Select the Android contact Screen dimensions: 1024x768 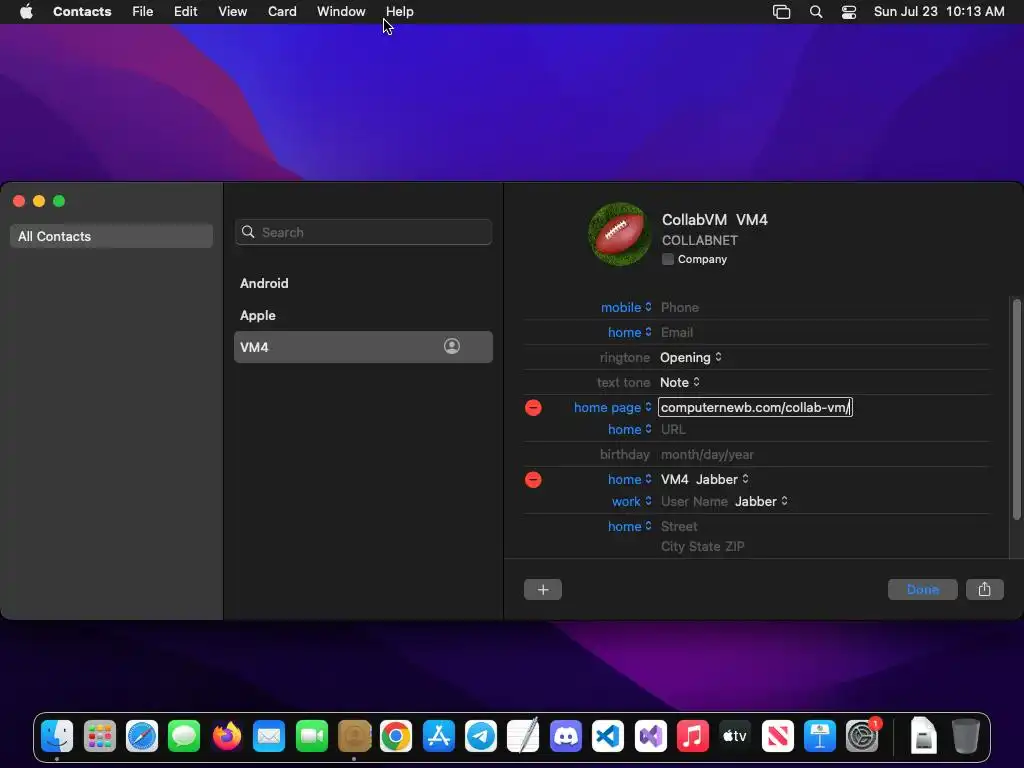[363, 283]
